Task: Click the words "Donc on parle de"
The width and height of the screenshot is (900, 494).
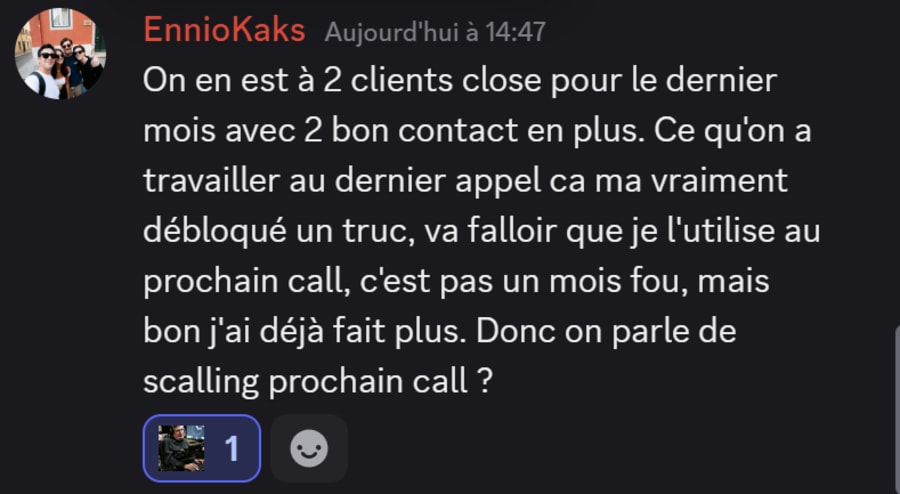Action: [x=606, y=333]
